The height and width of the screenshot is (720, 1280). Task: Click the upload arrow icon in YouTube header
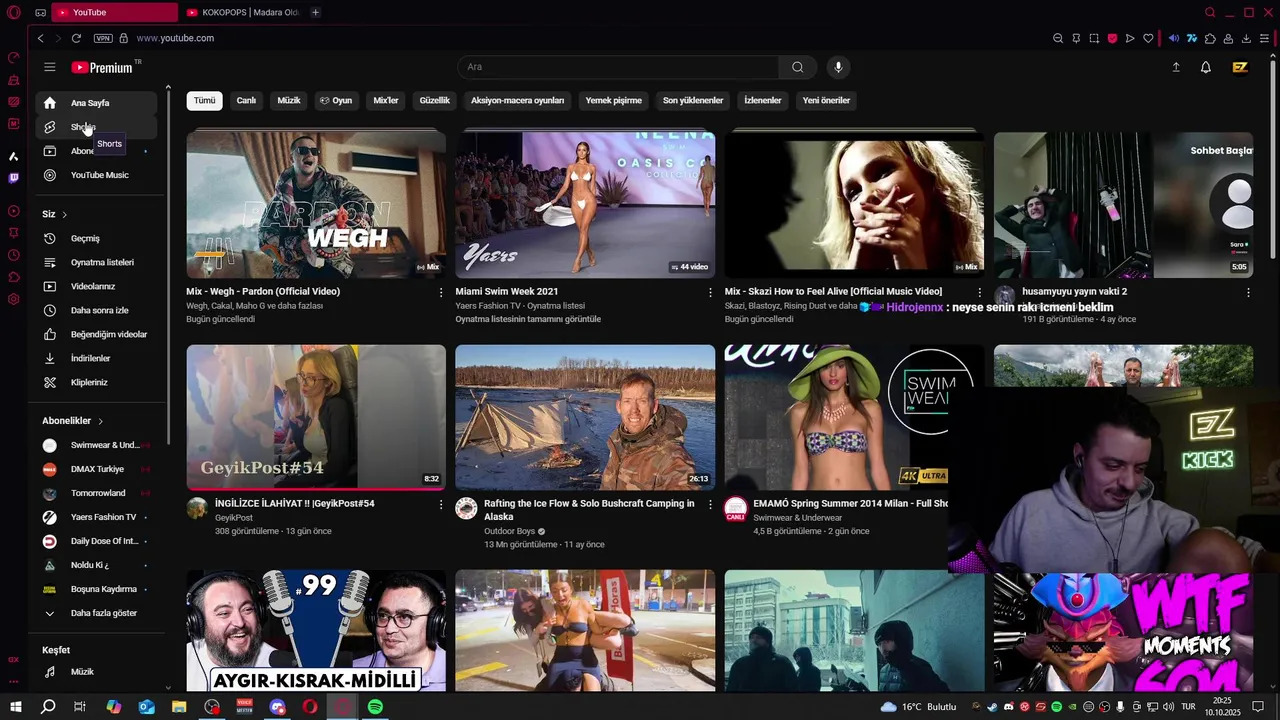(x=1176, y=67)
